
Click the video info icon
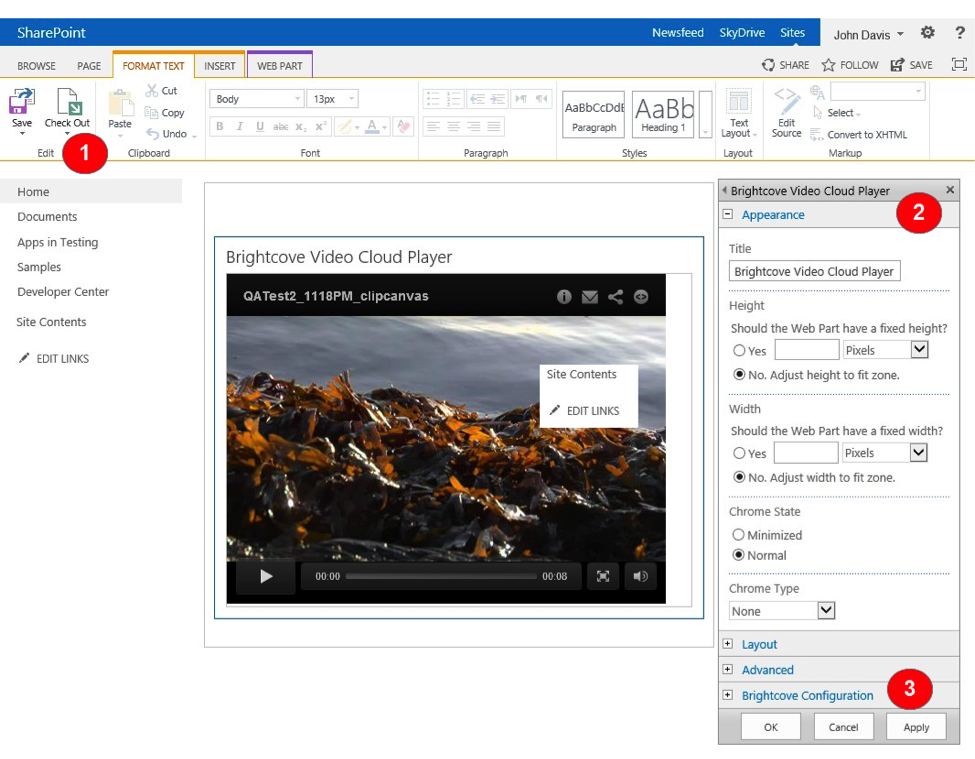pos(564,297)
